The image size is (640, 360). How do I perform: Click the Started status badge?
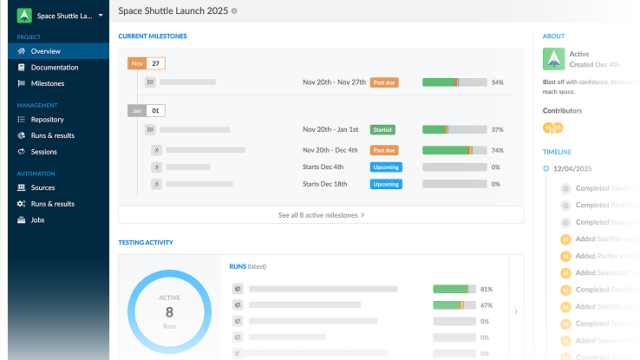click(382, 130)
